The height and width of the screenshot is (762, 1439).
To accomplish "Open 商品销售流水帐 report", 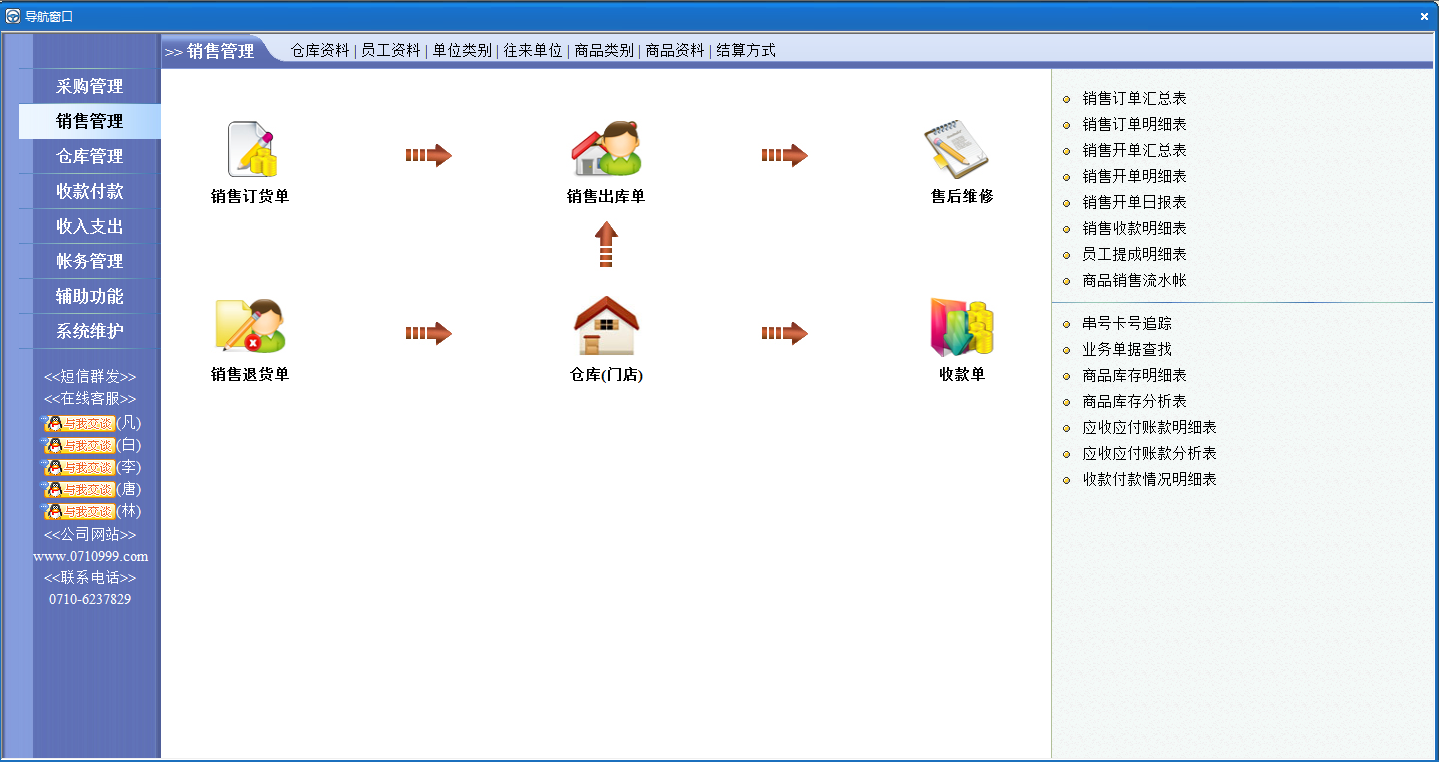I will (x=1134, y=280).
